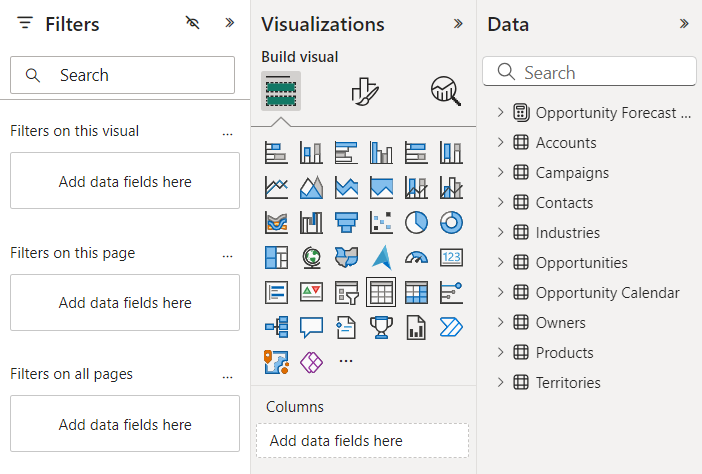Insert a funnel chart visual
The height and width of the screenshot is (474, 702).
point(346,222)
